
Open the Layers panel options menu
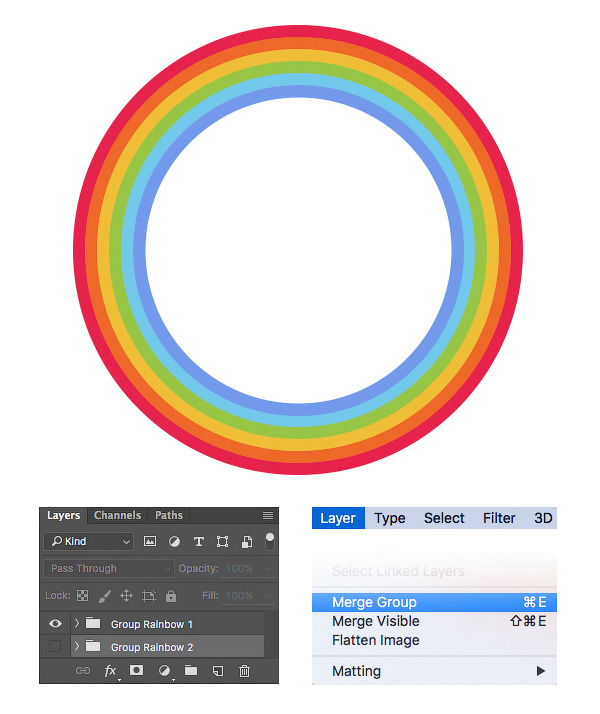tap(268, 515)
